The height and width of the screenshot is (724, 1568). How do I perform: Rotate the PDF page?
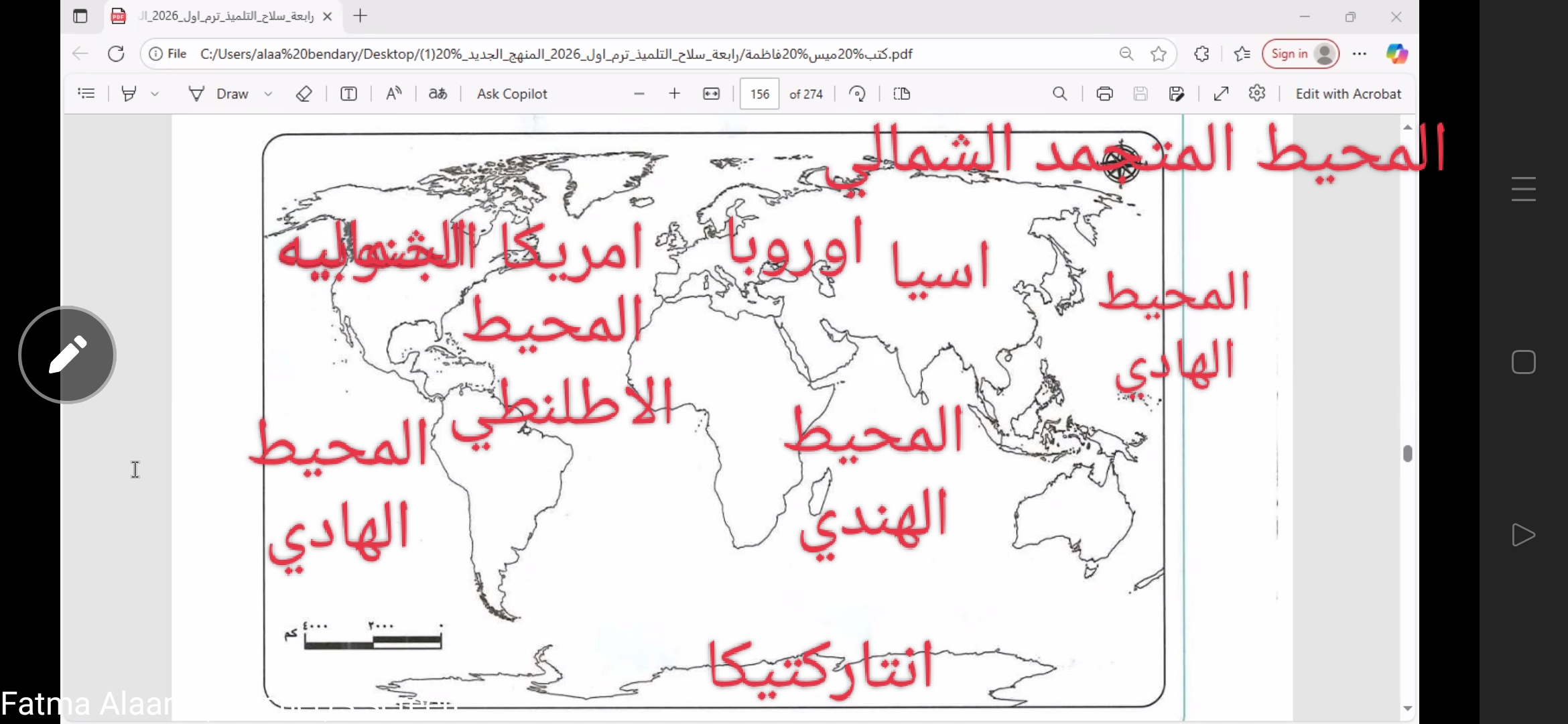coord(857,94)
